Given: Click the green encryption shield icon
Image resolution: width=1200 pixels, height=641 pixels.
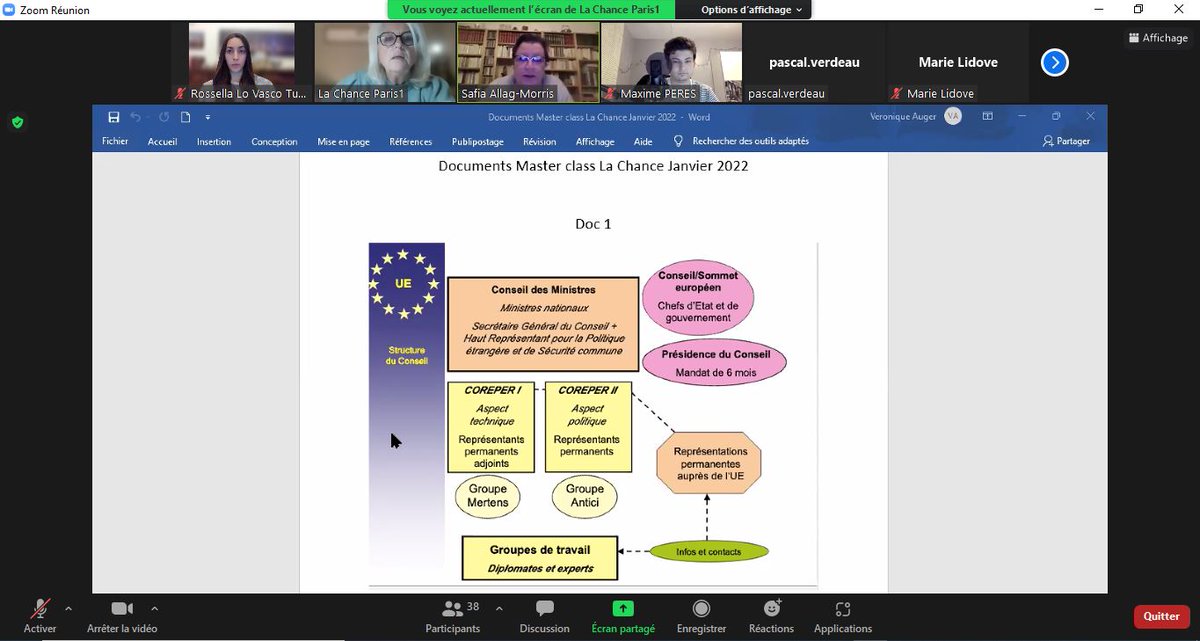Looking at the screenshot, I should 17,123.
